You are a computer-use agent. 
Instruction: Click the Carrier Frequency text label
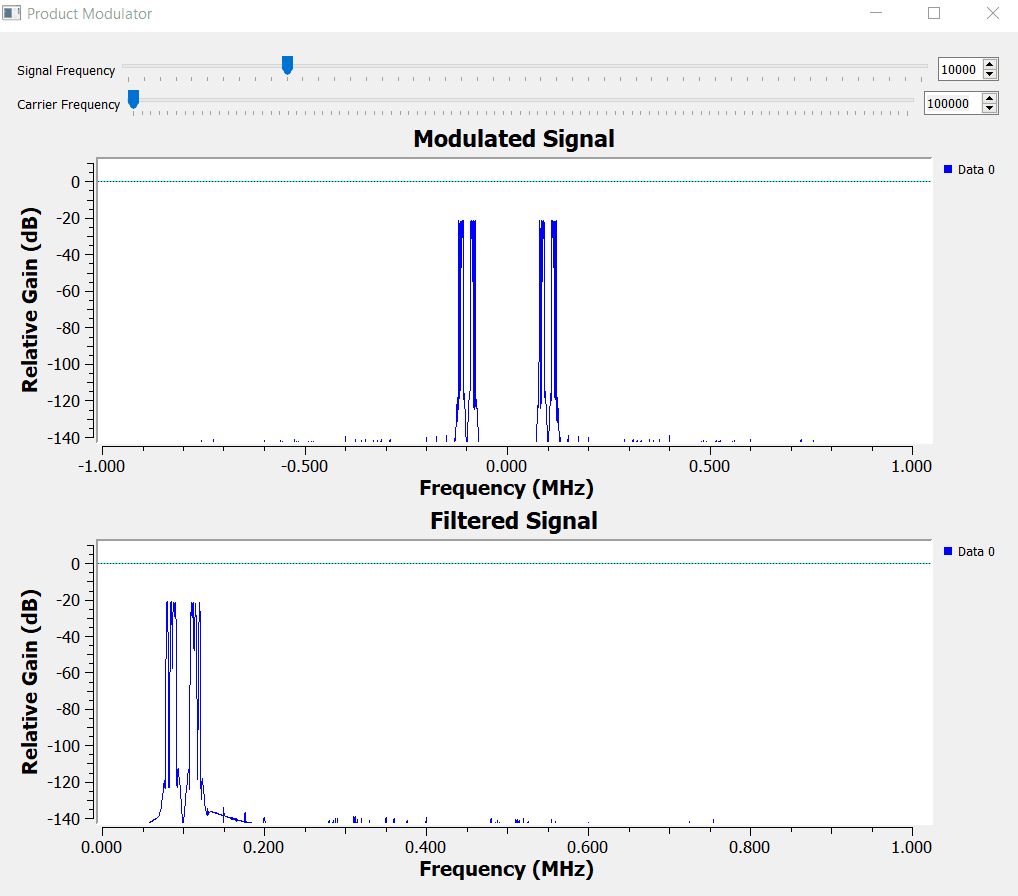(69, 105)
